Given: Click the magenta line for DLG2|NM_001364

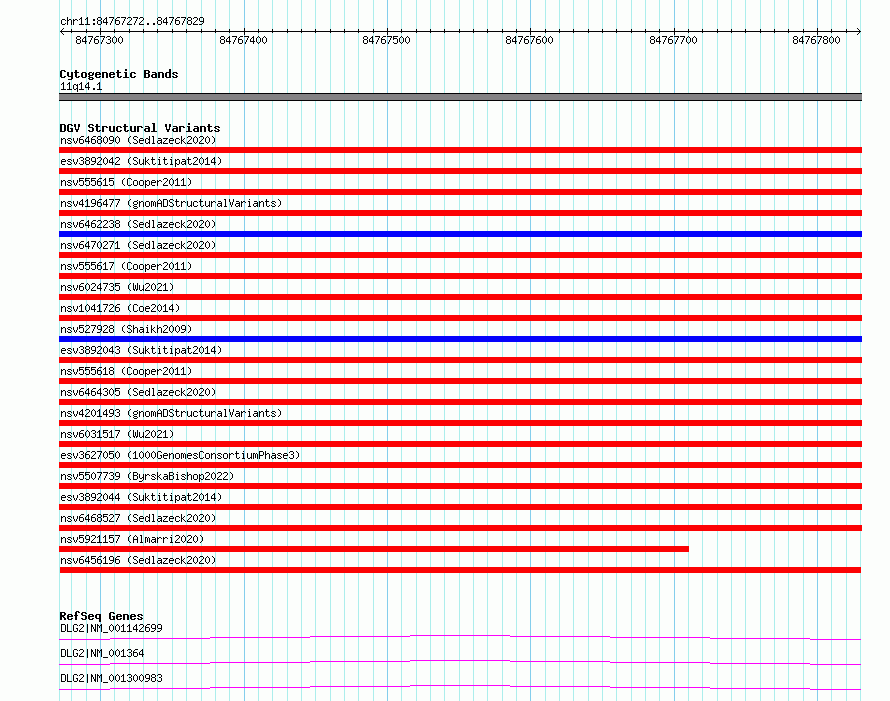Looking at the screenshot, I should click(x=460, y=662).
